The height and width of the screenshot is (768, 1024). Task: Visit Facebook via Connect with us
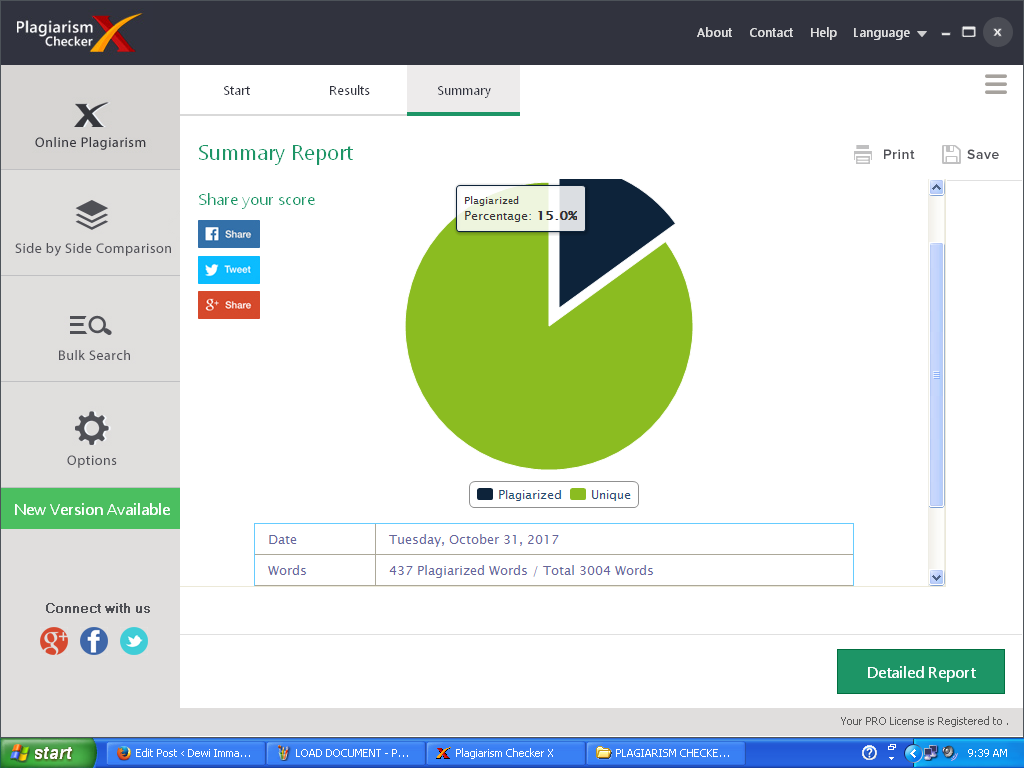pyautogui.click(x=93, y=641)
